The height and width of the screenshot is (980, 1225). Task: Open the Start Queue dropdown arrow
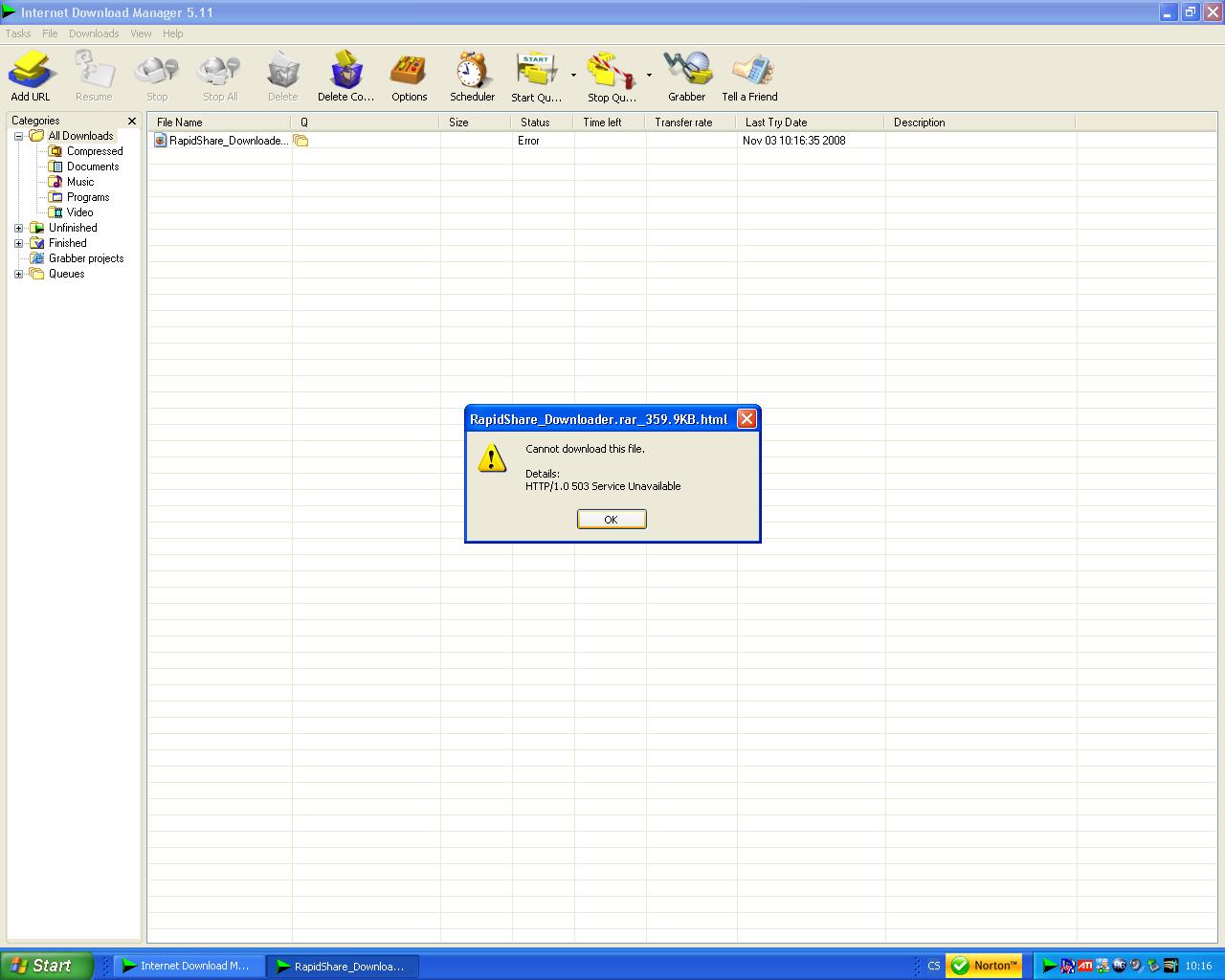[x=573, y=75]
